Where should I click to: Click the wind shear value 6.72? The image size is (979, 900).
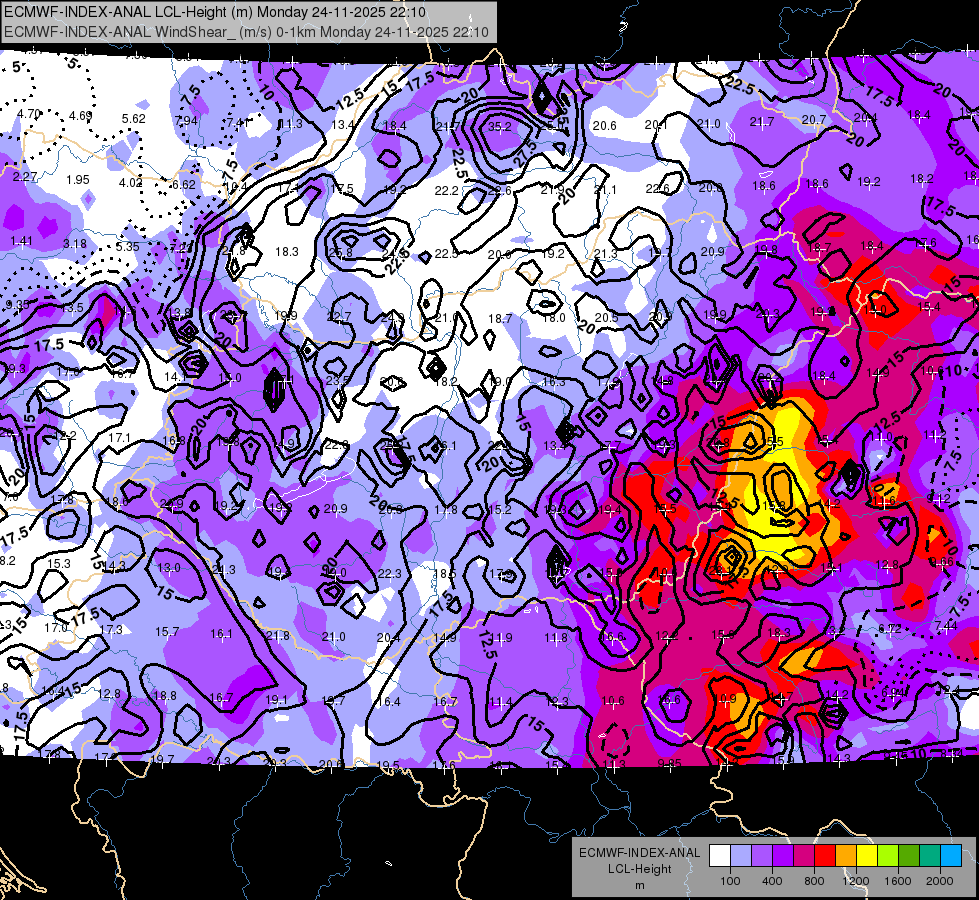tap(890, 628)
